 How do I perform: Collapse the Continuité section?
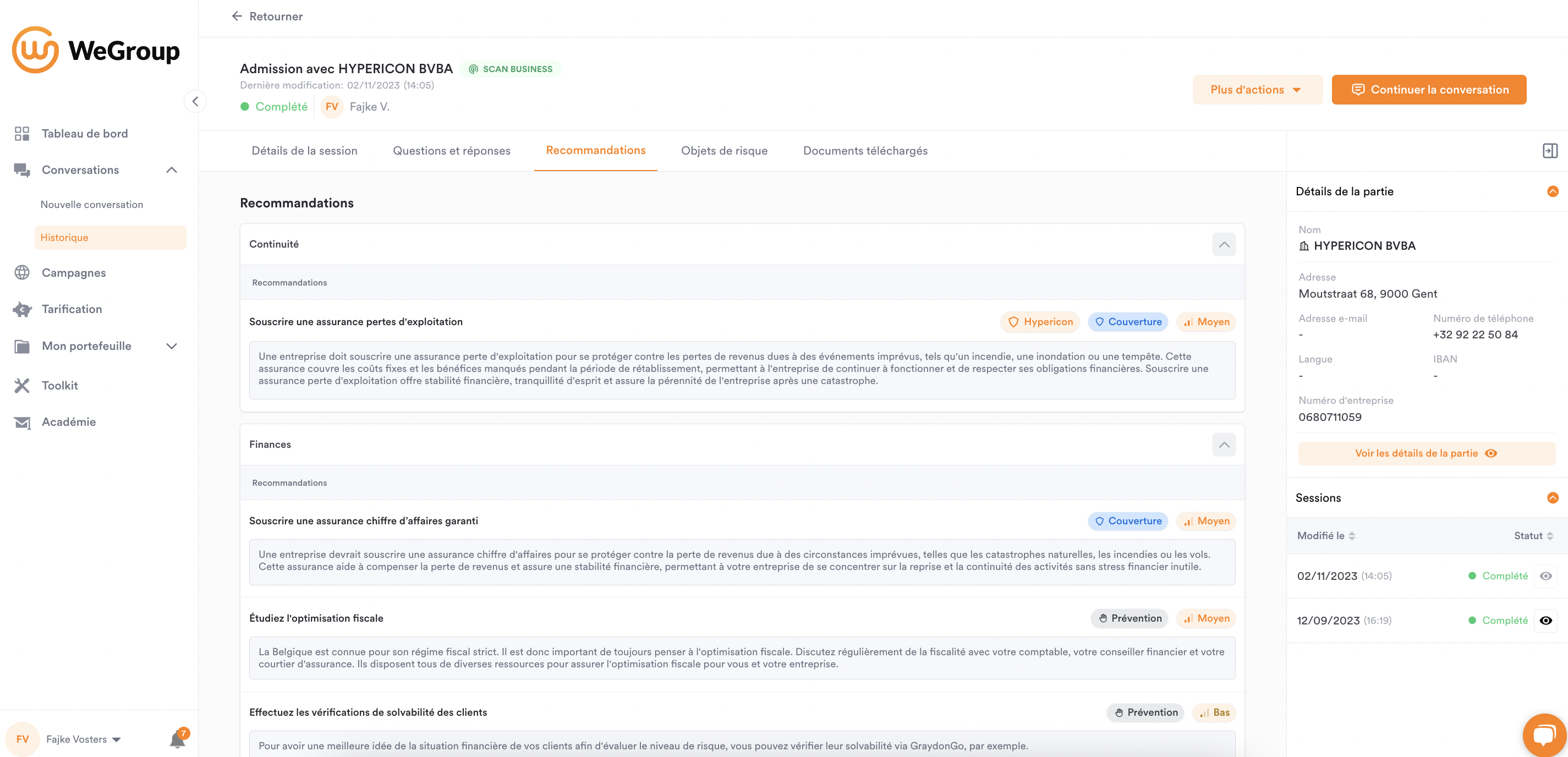point(1224,244)
